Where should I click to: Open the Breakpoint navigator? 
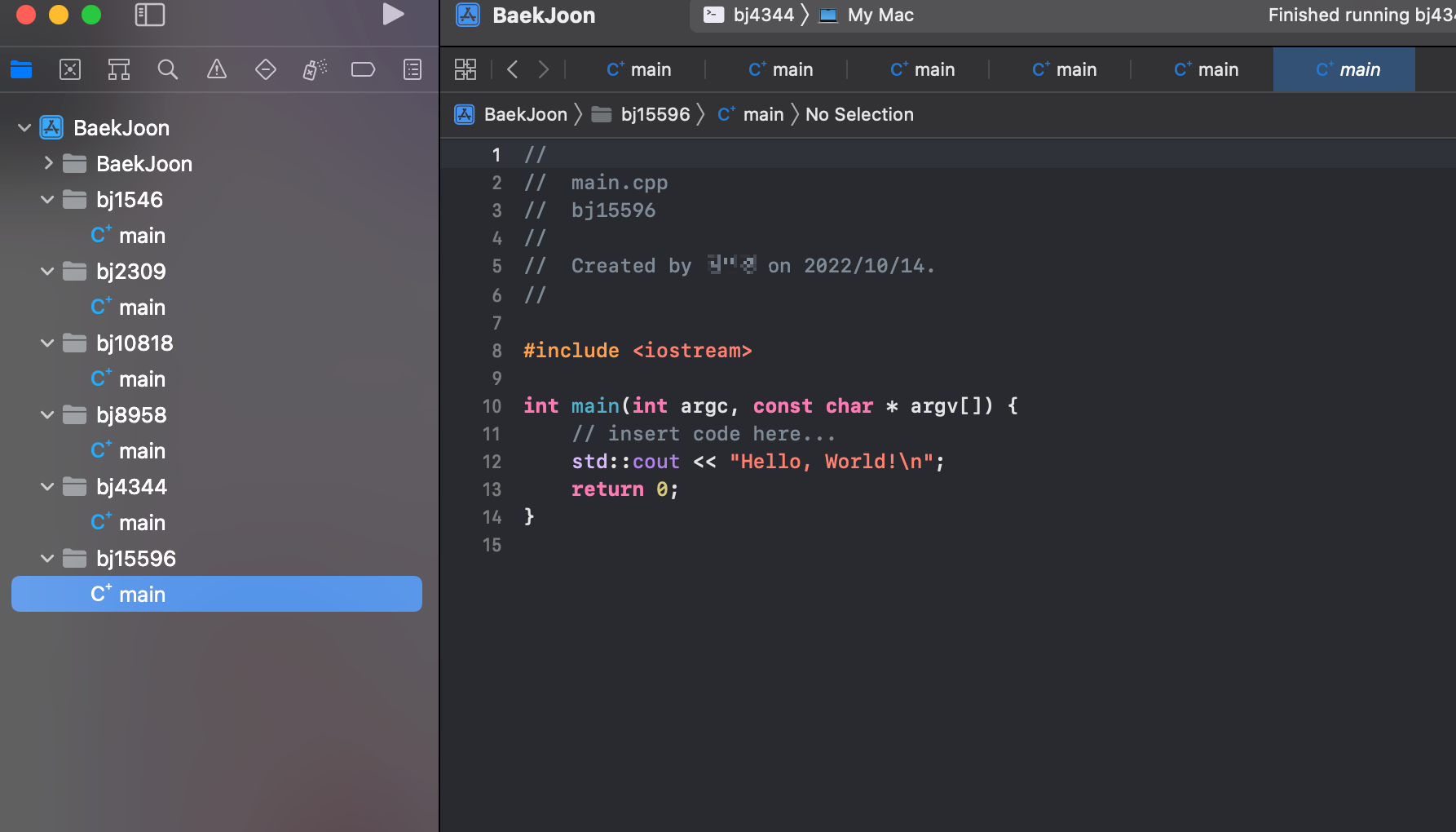[x=364, y=69]
